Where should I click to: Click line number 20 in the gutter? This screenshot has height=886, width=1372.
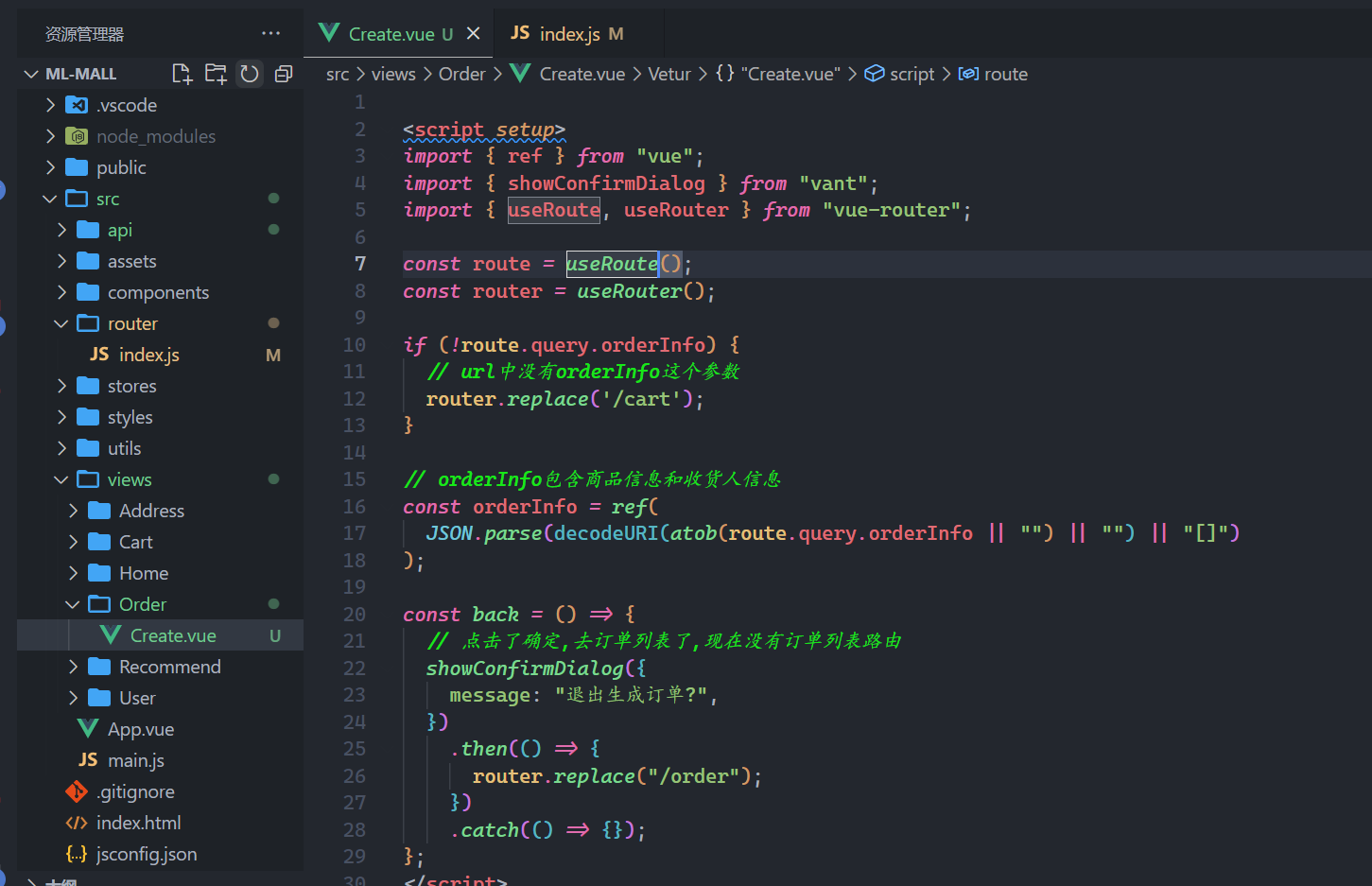[x=355, y=615]
